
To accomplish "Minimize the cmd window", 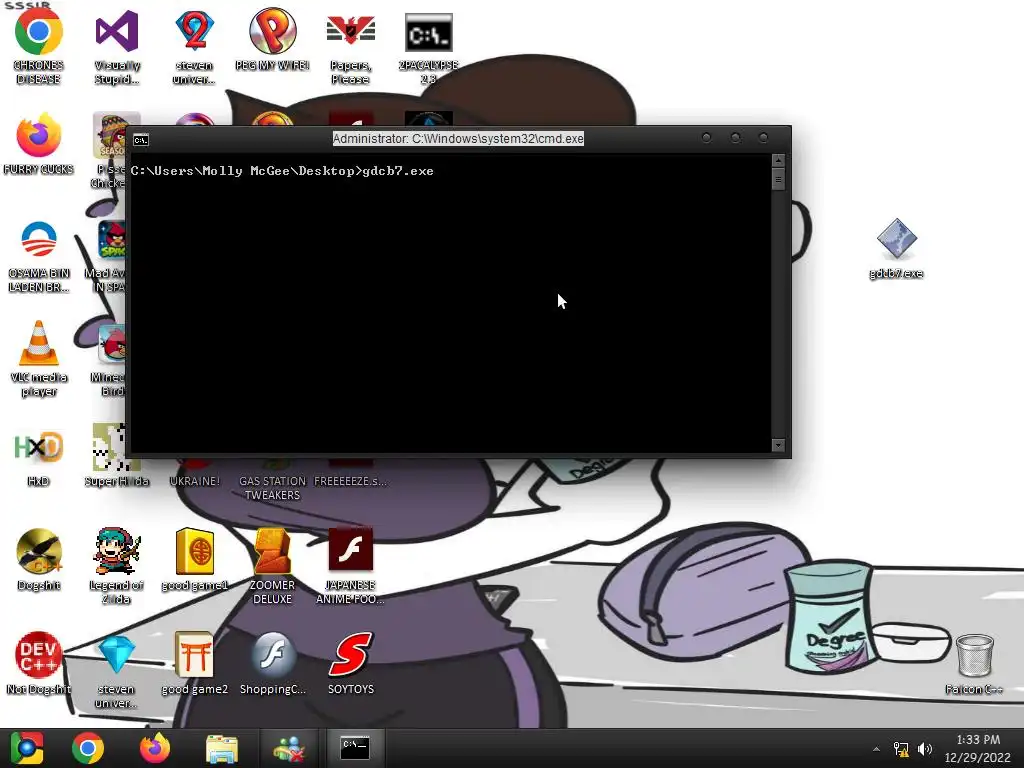I will click(707, 138).
